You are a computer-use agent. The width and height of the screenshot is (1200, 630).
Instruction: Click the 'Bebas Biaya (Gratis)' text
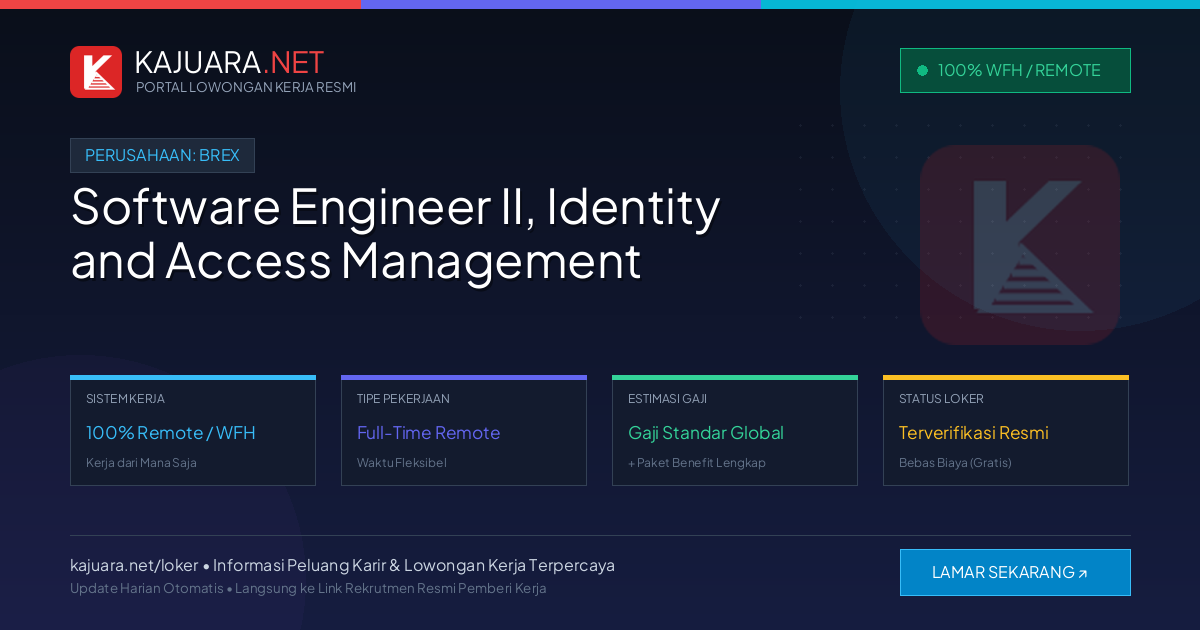(955, 463)
